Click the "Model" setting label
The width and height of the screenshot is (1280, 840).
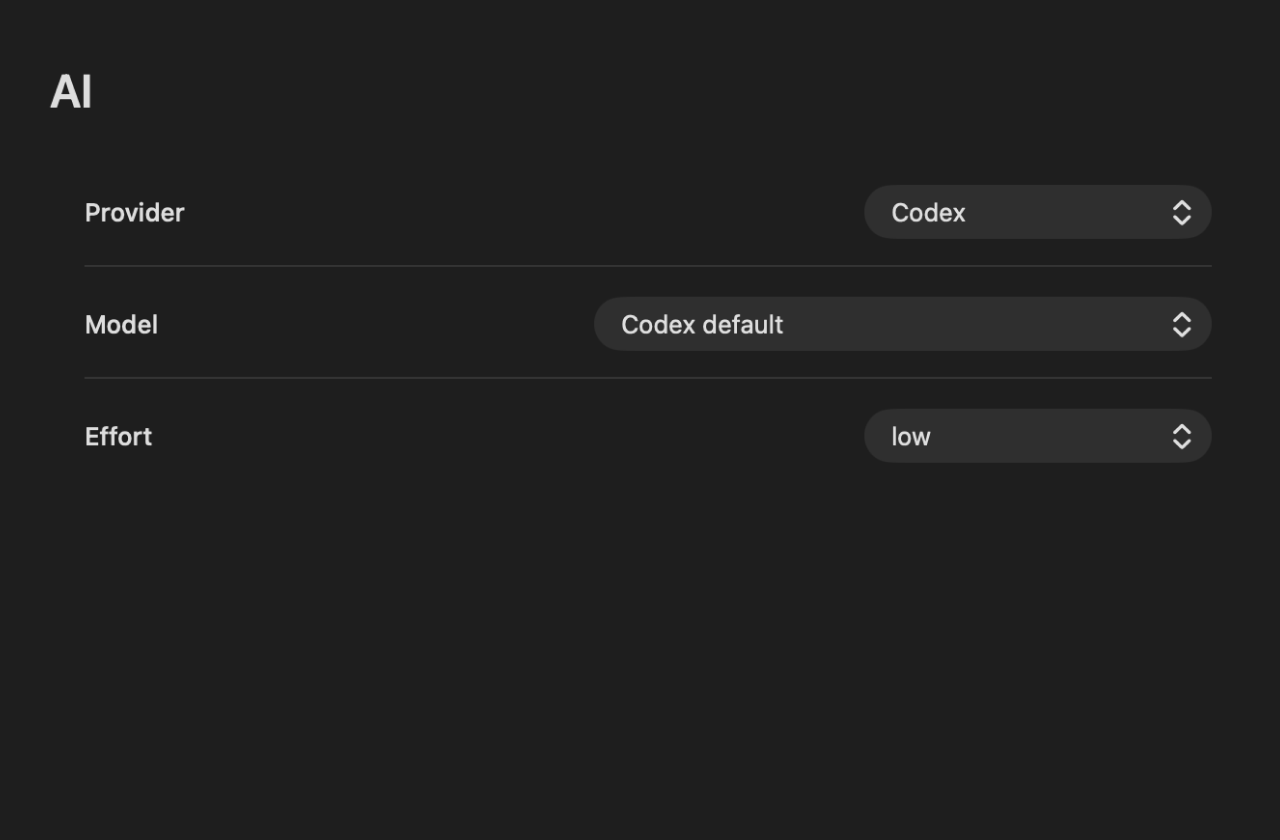121,324
